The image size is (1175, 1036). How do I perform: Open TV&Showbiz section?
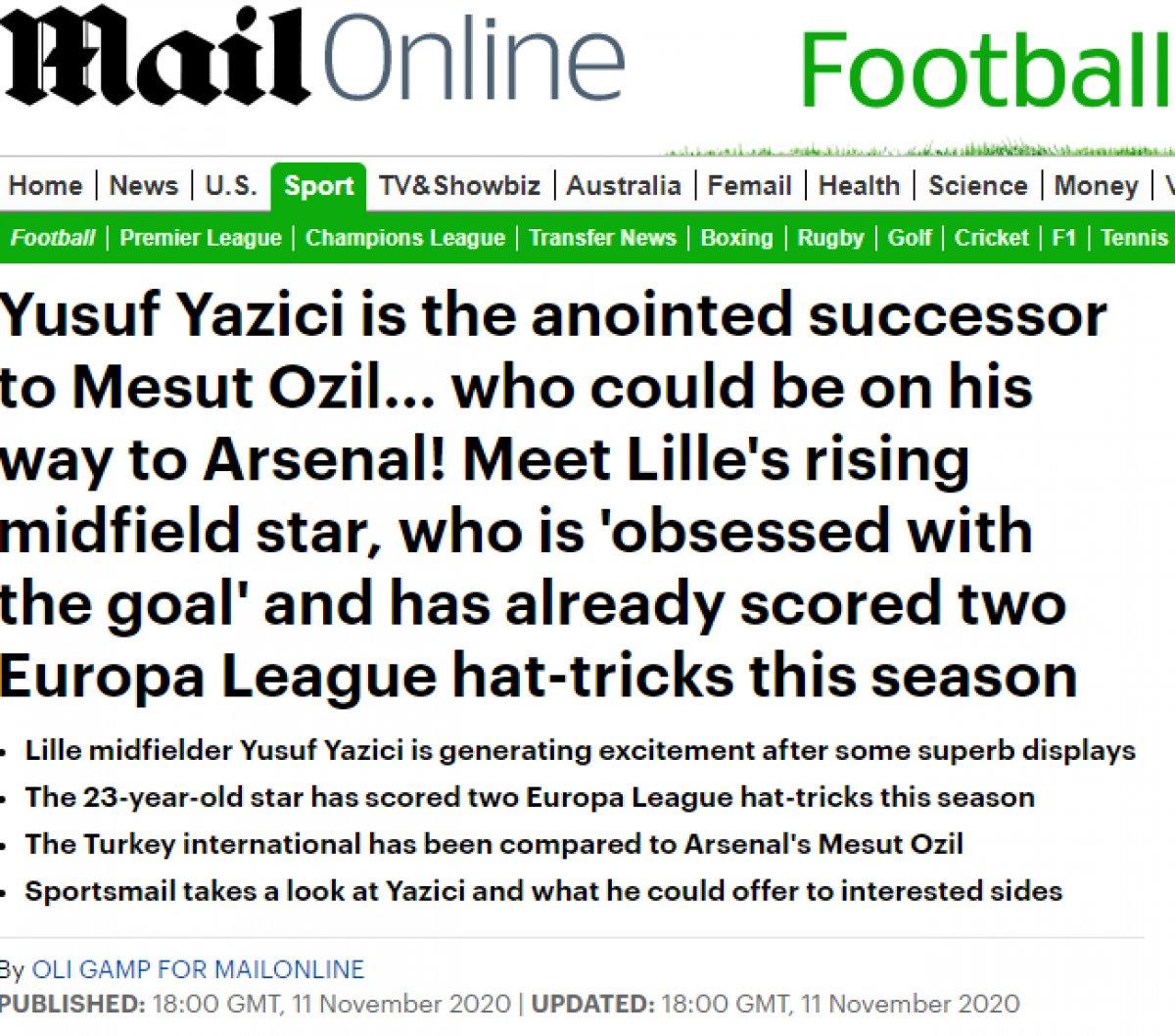pyautogui.click(x=459, y=186)
